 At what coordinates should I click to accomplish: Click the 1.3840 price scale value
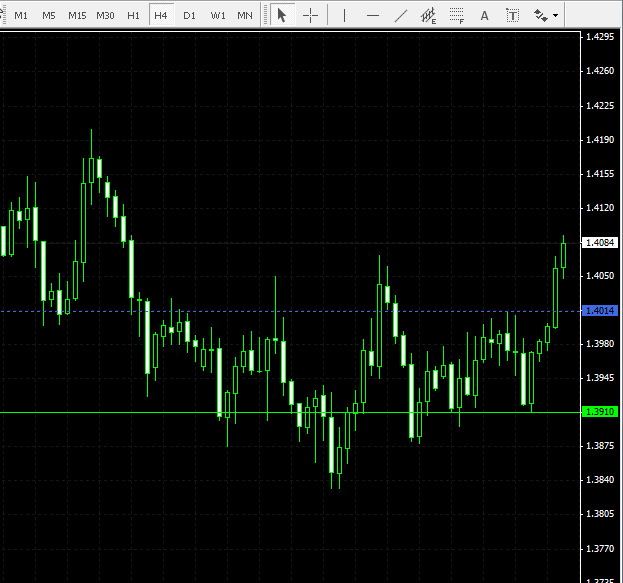tap(600, 480)
